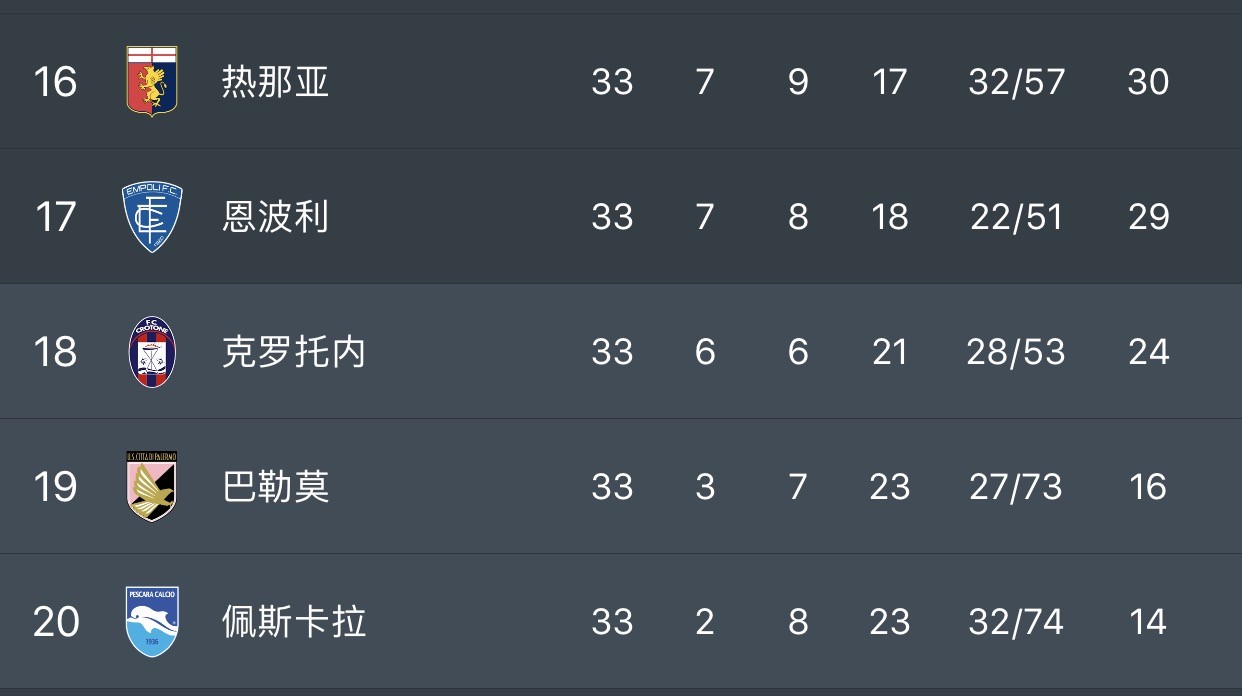Viewport: 1242px width, 696px height.
Task: Click the goals record 27/73
Action: click(1016, 487)
